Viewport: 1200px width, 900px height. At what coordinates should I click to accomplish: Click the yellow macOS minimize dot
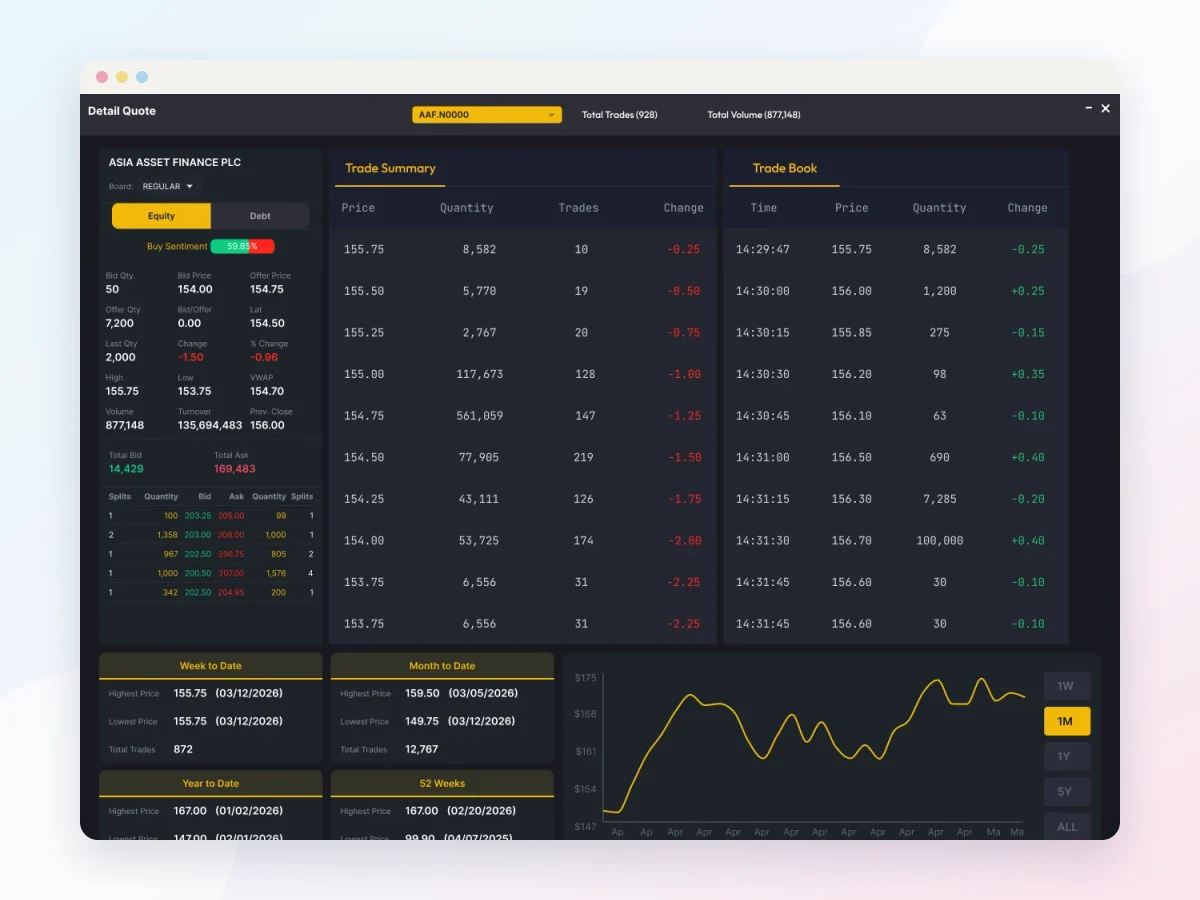pos(122,77)
